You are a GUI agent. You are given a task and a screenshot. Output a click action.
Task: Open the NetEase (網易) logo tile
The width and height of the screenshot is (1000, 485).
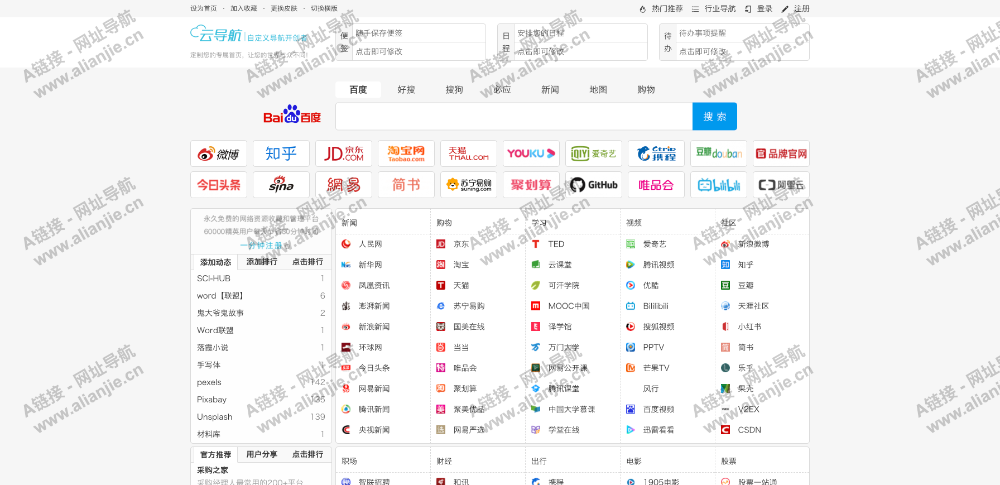tap(343, 184)
